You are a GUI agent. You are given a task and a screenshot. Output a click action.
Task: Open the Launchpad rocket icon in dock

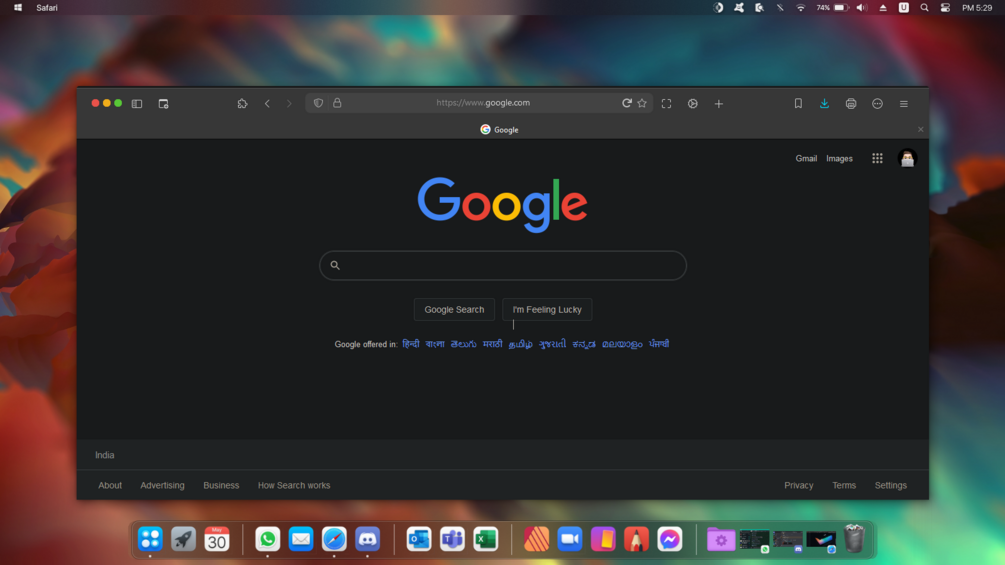[x=183, y=539]
